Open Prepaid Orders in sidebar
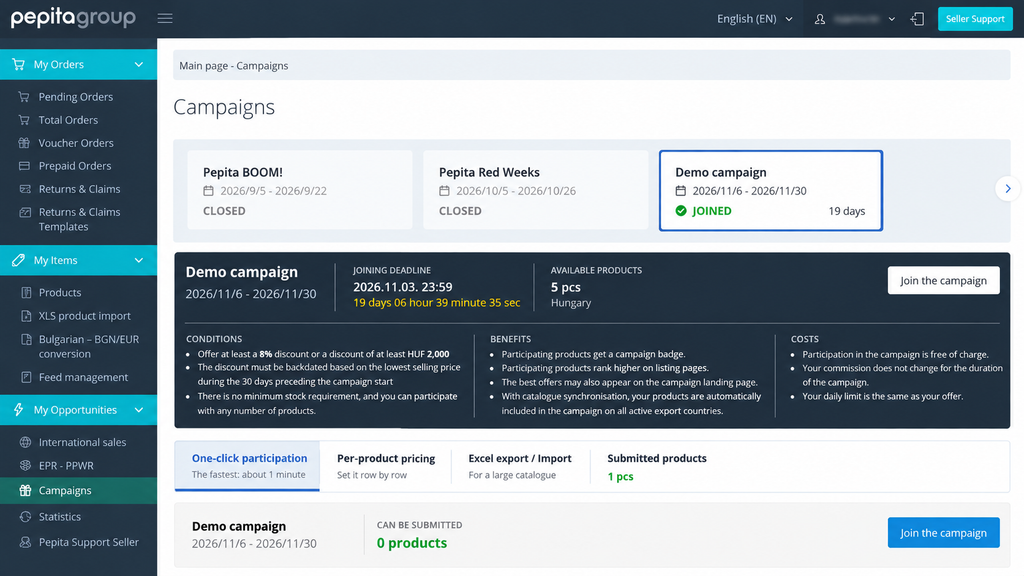 [74, 166]
